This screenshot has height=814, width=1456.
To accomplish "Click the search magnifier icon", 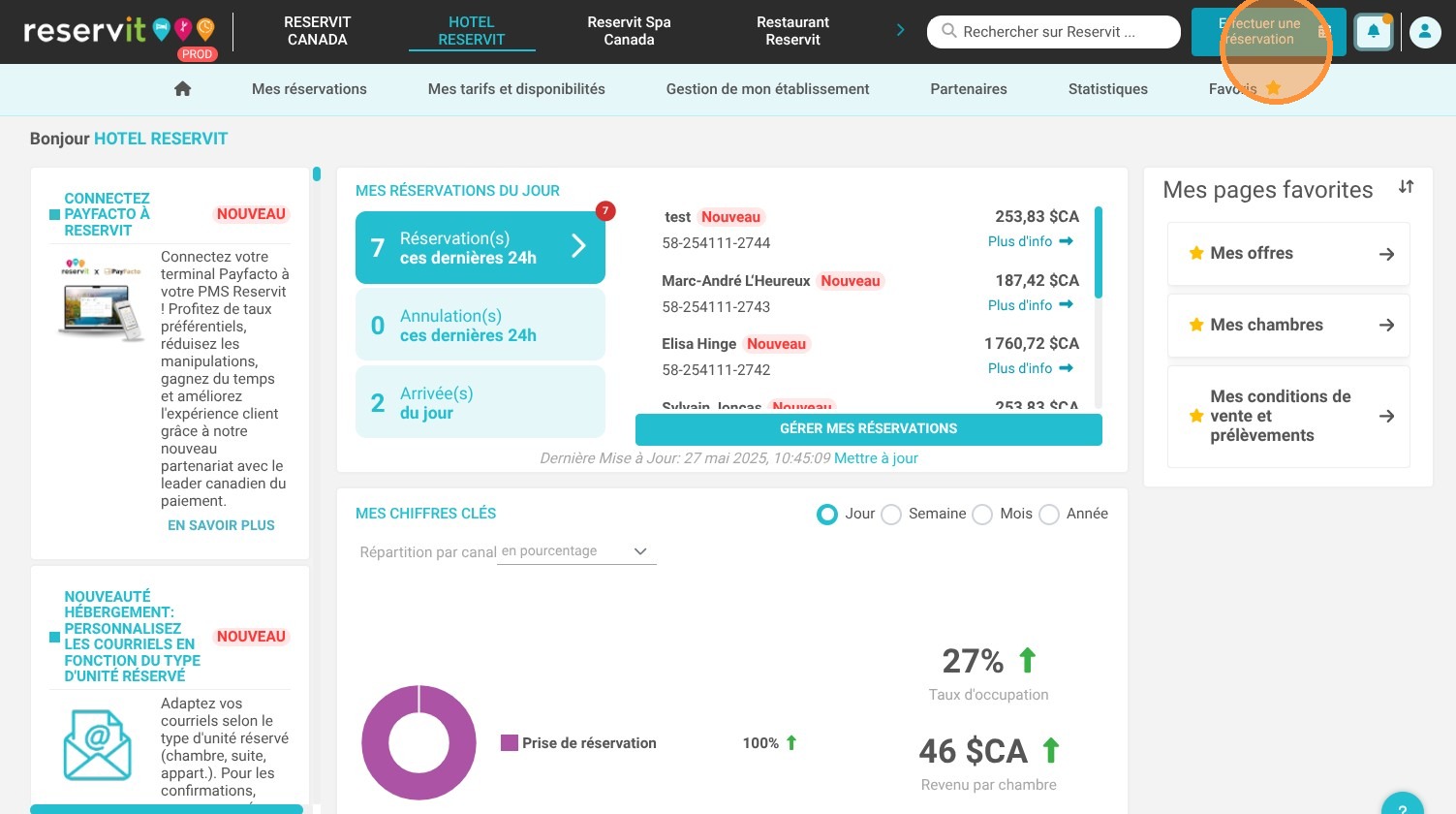I will pyautogui.click(x=949, y=31).
